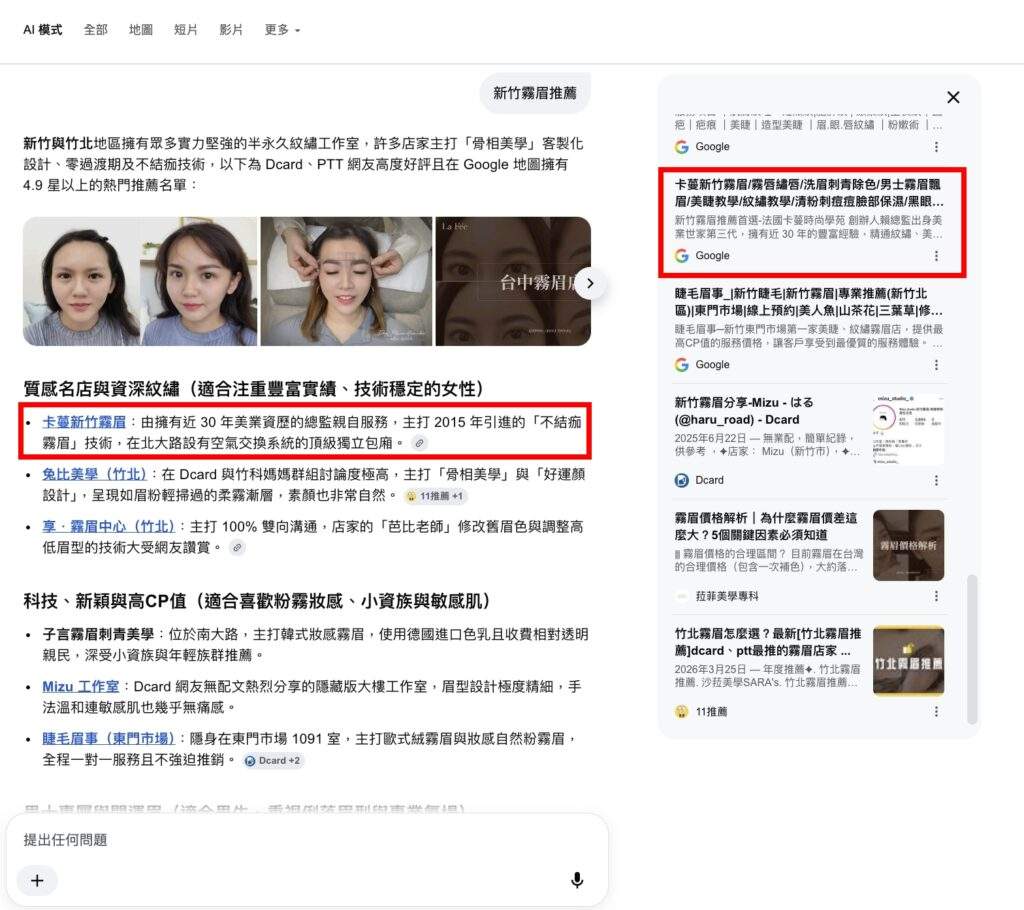Click 菈菲美學專科 source name
The width and height of the screenshot is (1024, 910).
726,596
